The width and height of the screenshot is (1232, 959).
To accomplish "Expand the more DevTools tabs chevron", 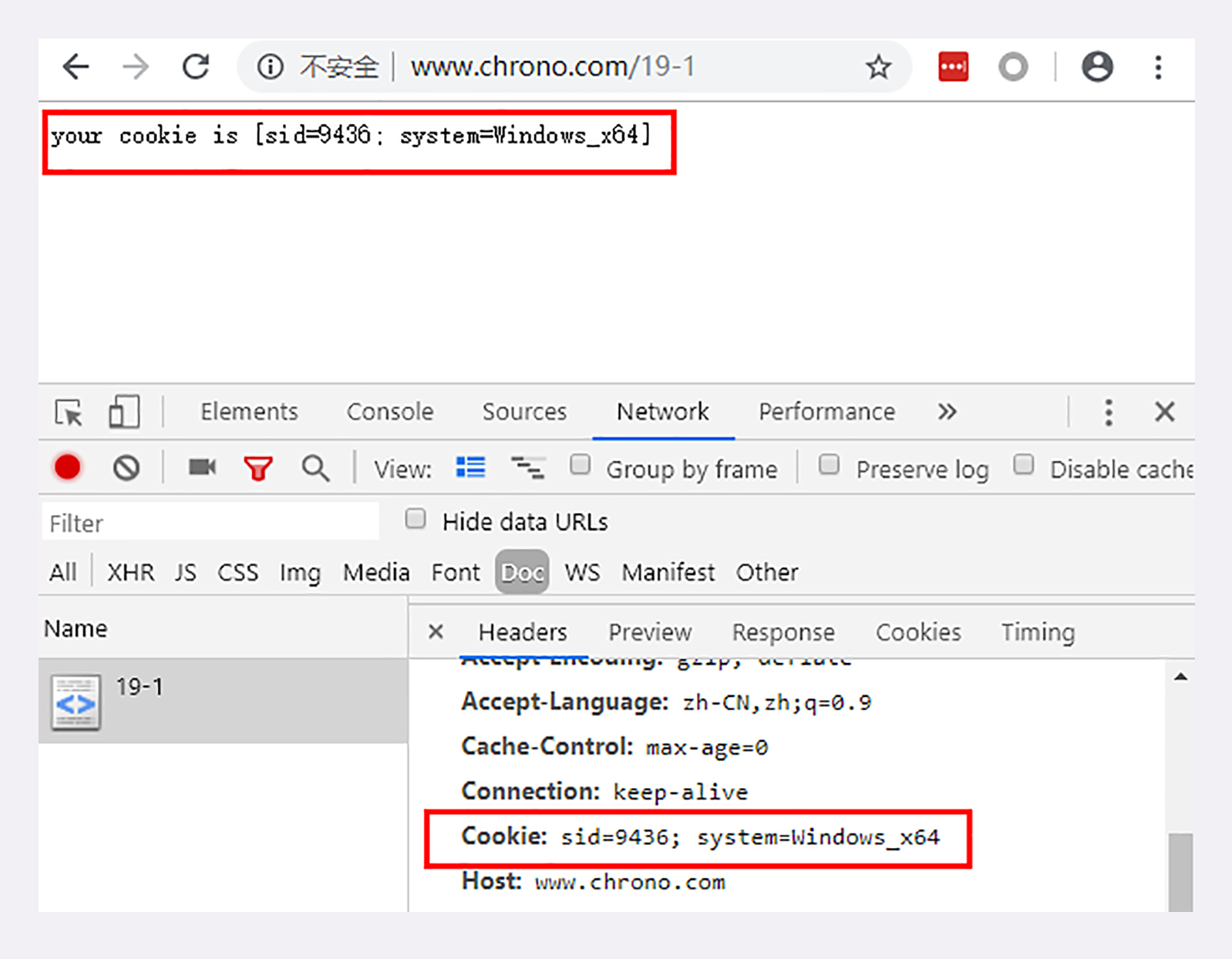I will (947, 412).
